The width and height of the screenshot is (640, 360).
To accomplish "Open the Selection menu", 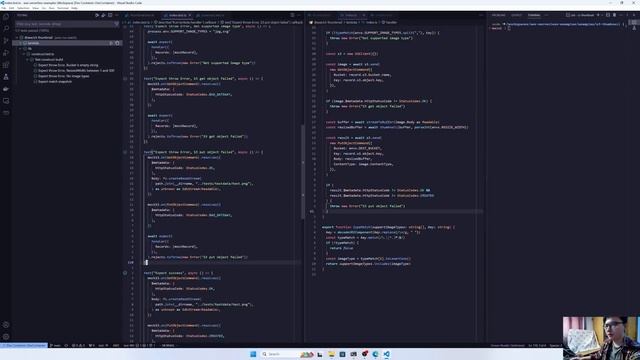I will (23, 8).
